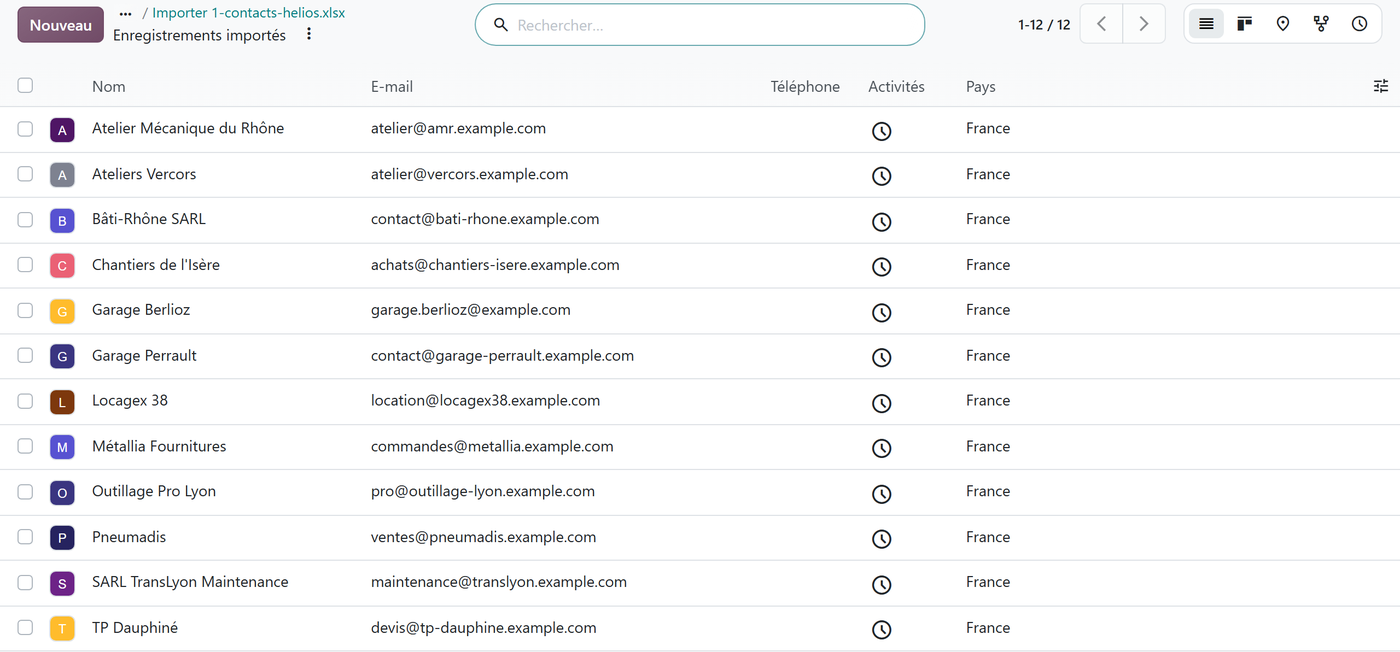Open the Garage Perrault record name
This screenshot has height=652, width=1400.
[x=144, y=356]
